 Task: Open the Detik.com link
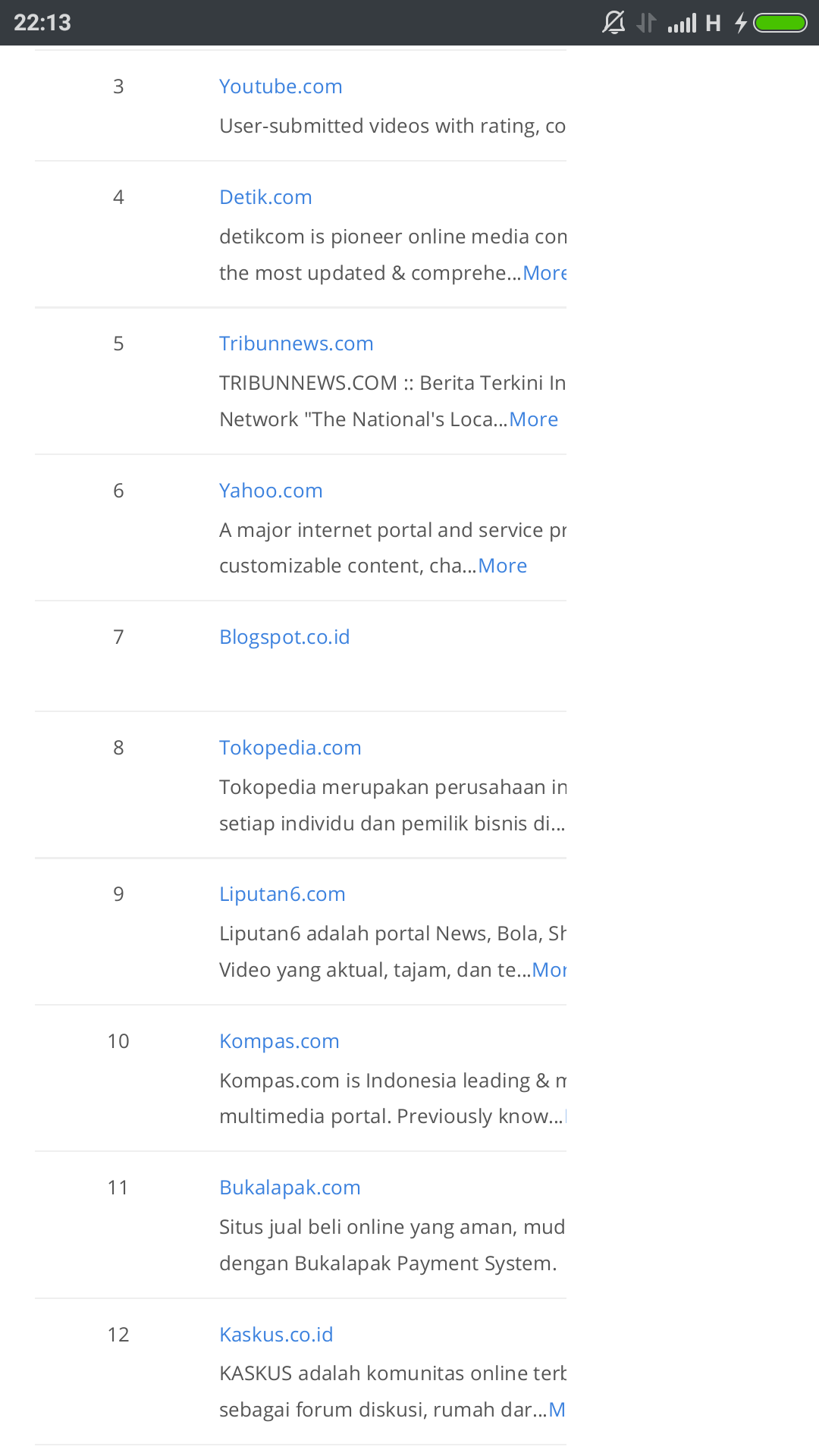click(265, 197)
